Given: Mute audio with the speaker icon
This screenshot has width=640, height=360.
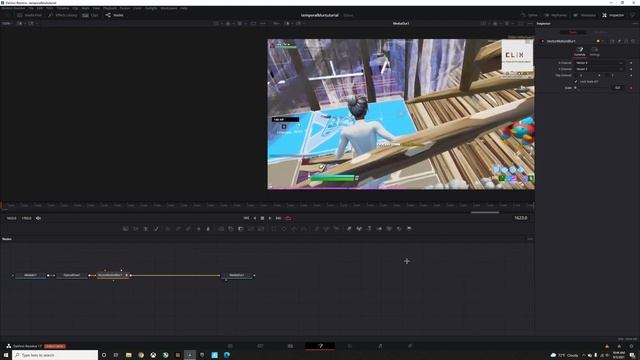Looking at the screenshot, I should coord(38,218).
